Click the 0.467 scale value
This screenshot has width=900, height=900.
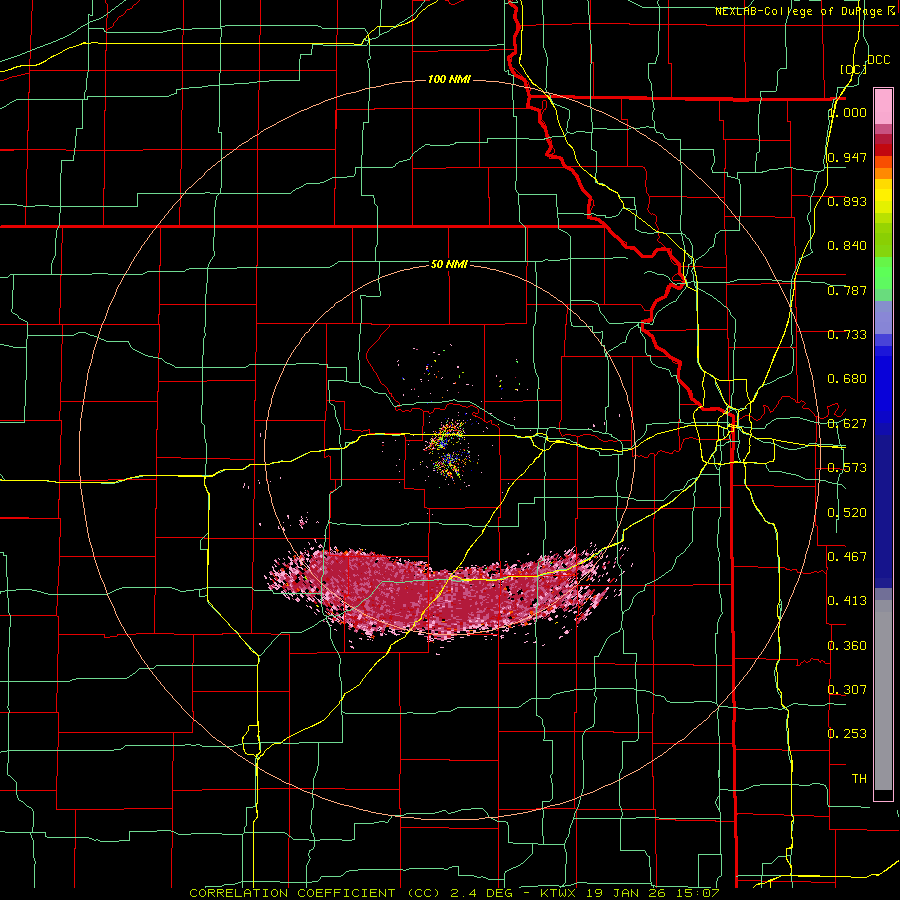click(847, 557)
